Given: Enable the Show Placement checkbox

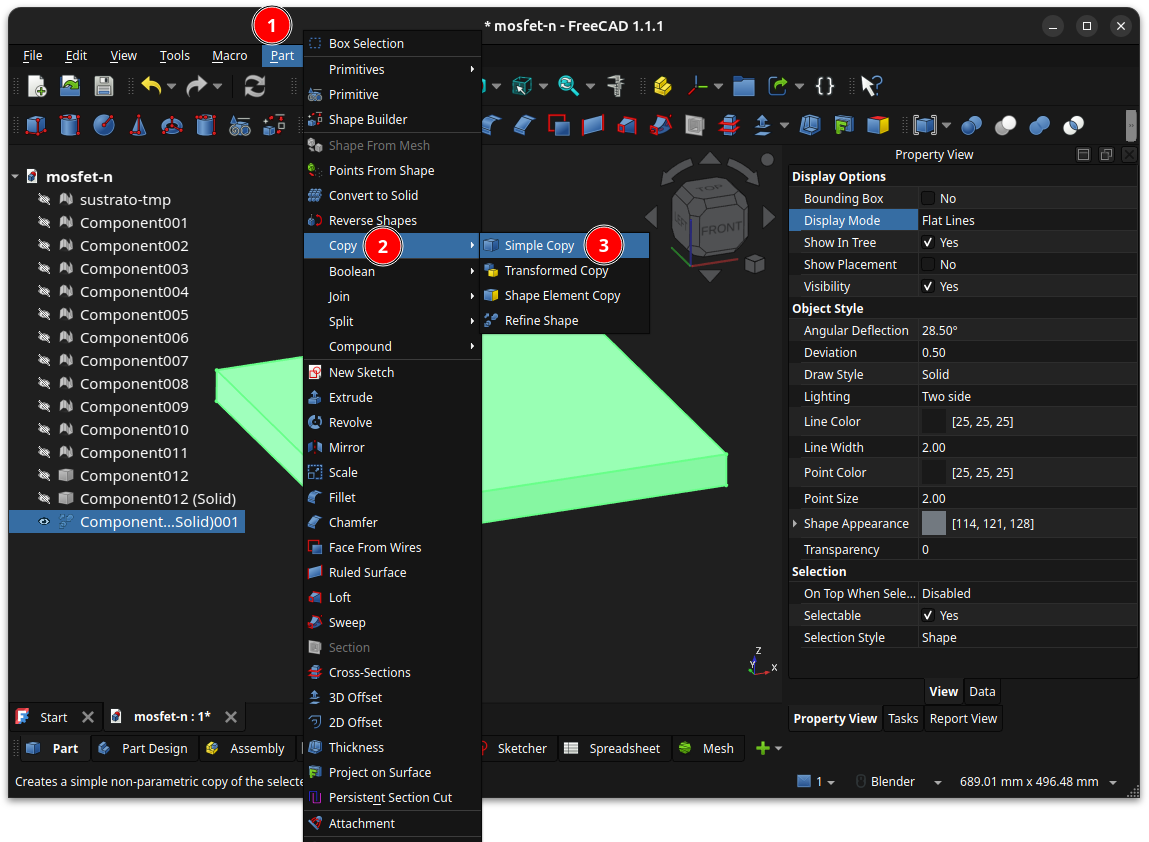Looking at the screenshot, I should [928, 265].
